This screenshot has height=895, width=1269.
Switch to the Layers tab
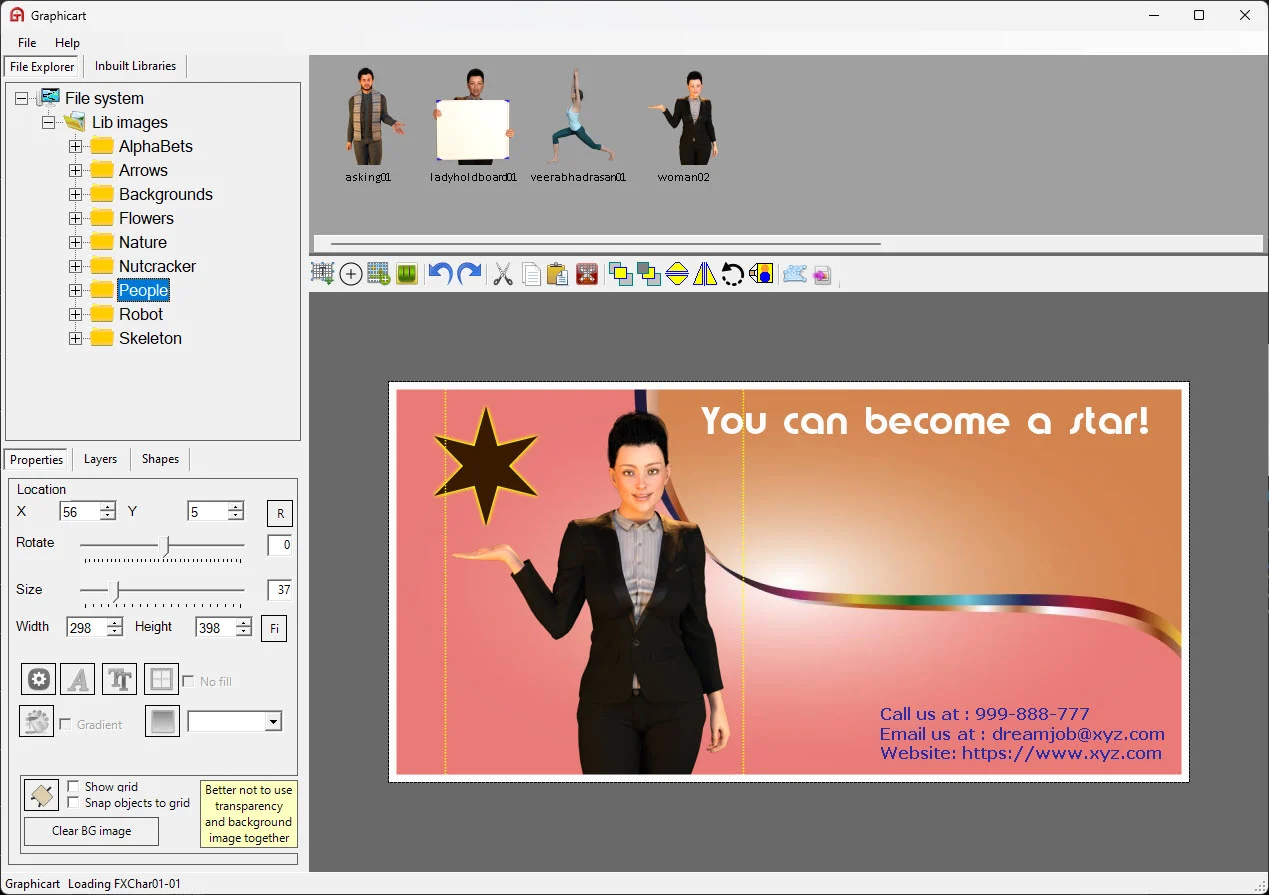100,459
